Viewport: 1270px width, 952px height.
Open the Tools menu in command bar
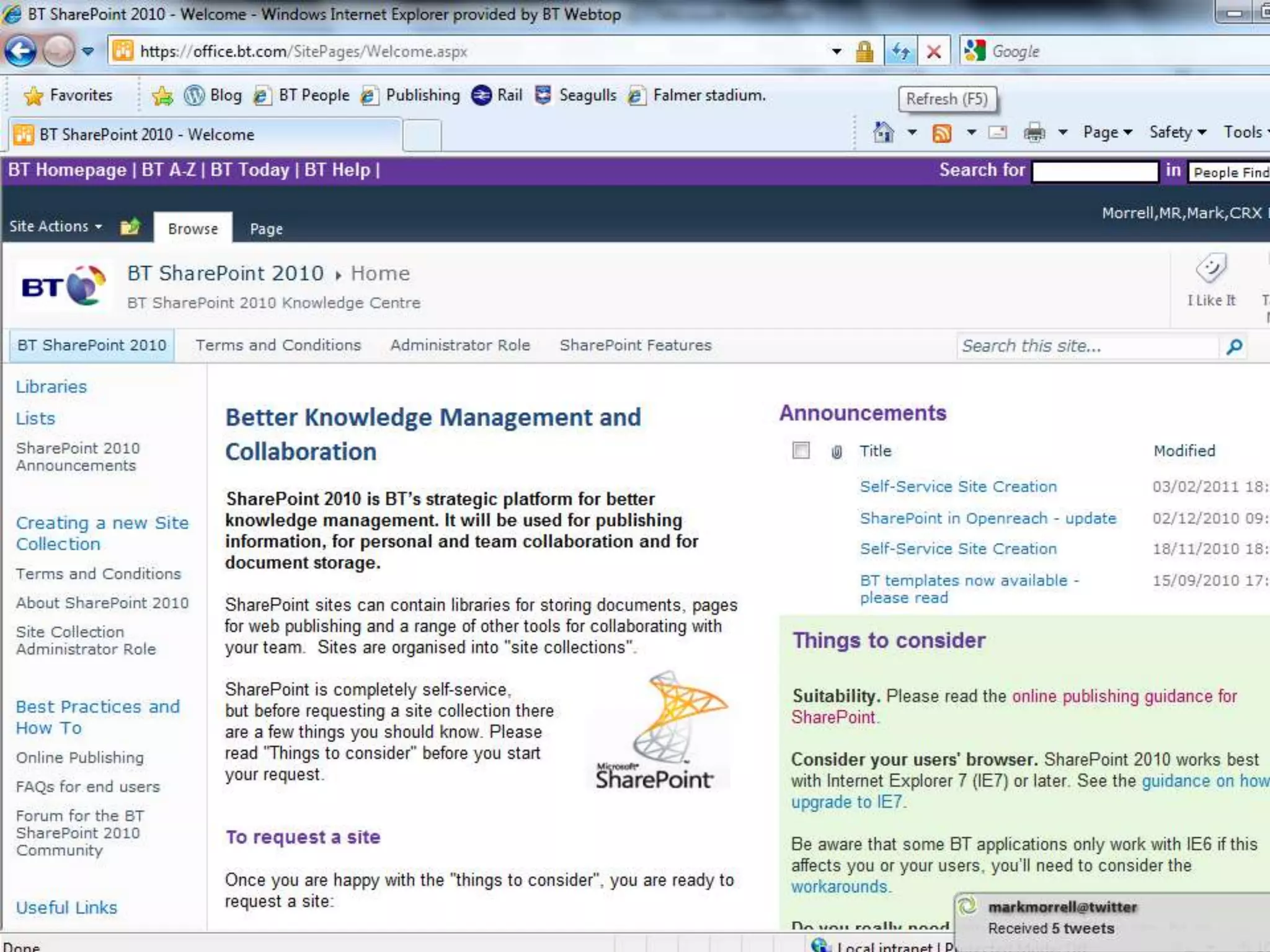[1245, 132]
